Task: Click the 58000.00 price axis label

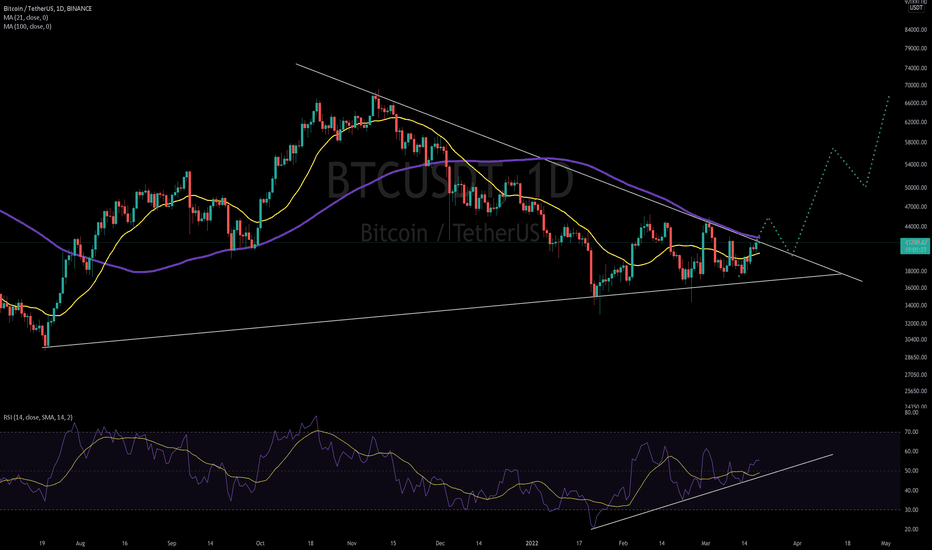Action: click(915, 143)
